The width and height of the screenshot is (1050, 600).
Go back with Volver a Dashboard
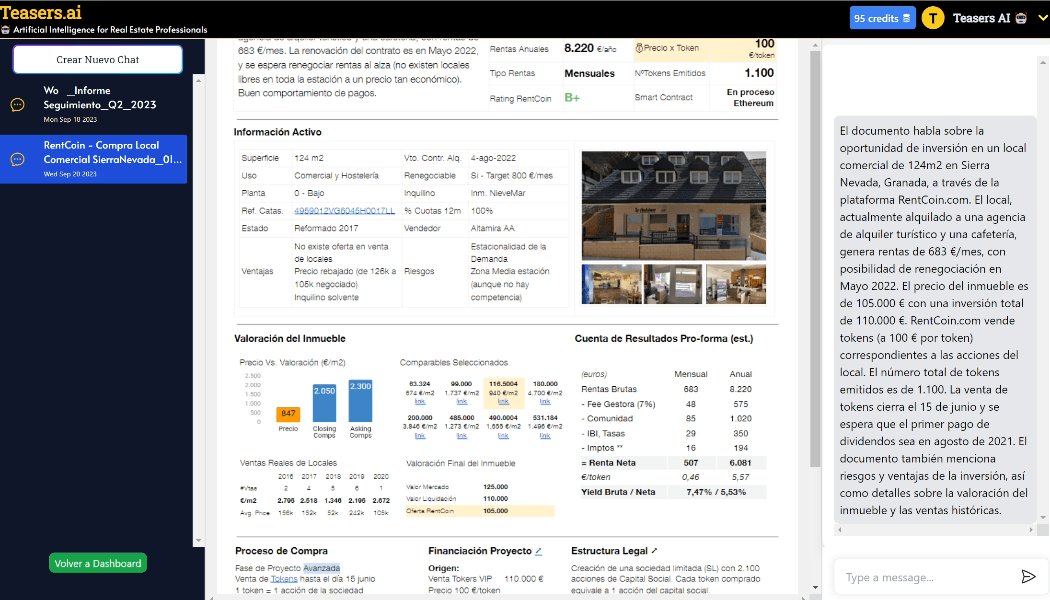tap(98, 563)
